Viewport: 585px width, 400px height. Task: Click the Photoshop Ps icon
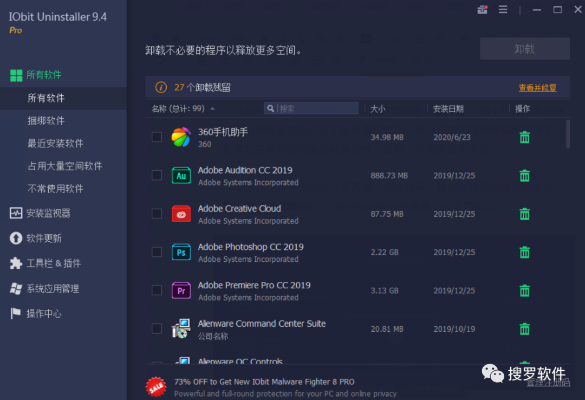click(181, 252)
